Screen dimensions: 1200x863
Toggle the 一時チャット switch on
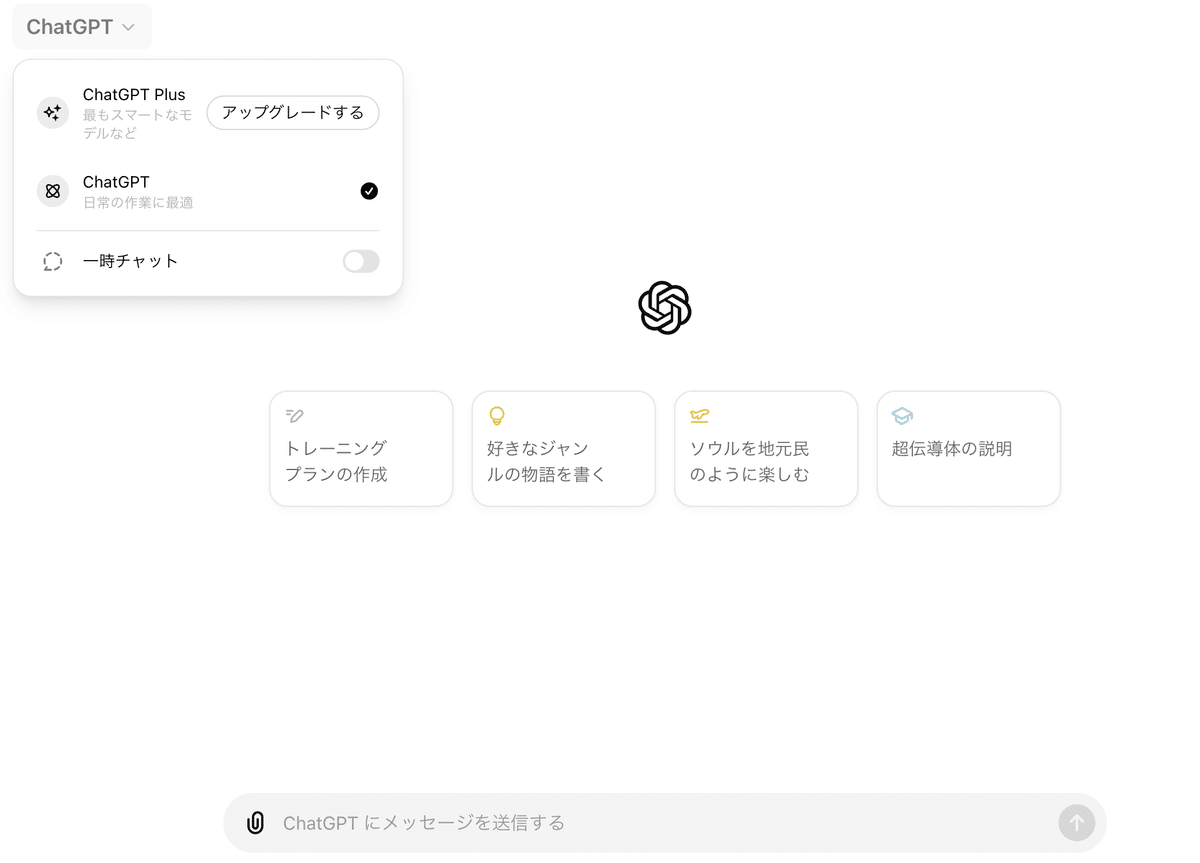(361, 261)
